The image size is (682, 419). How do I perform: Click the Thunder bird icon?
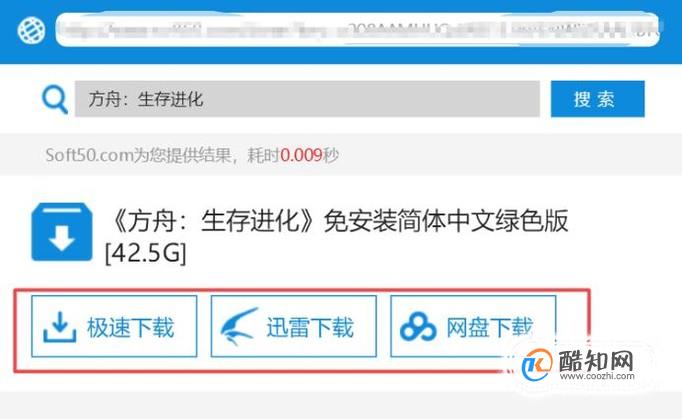[239, 327]
